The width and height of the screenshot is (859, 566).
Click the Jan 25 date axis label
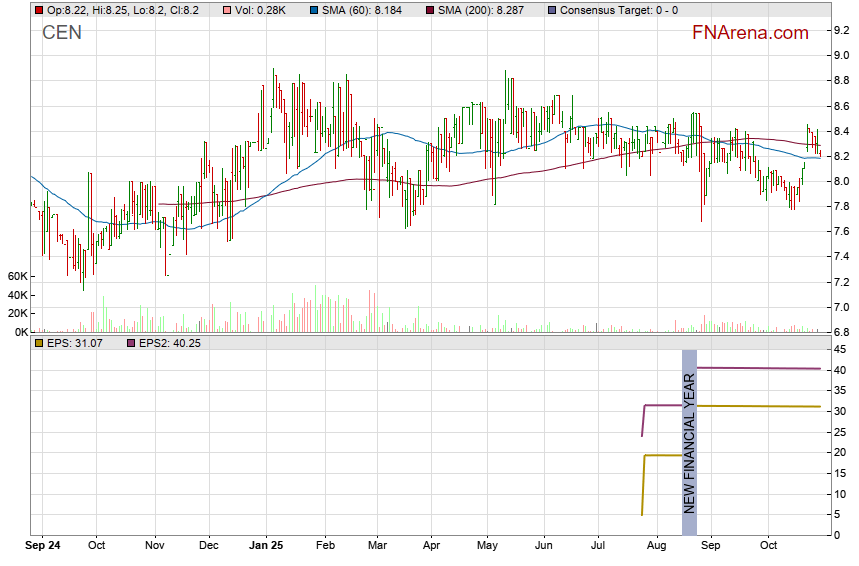point(266,546)
